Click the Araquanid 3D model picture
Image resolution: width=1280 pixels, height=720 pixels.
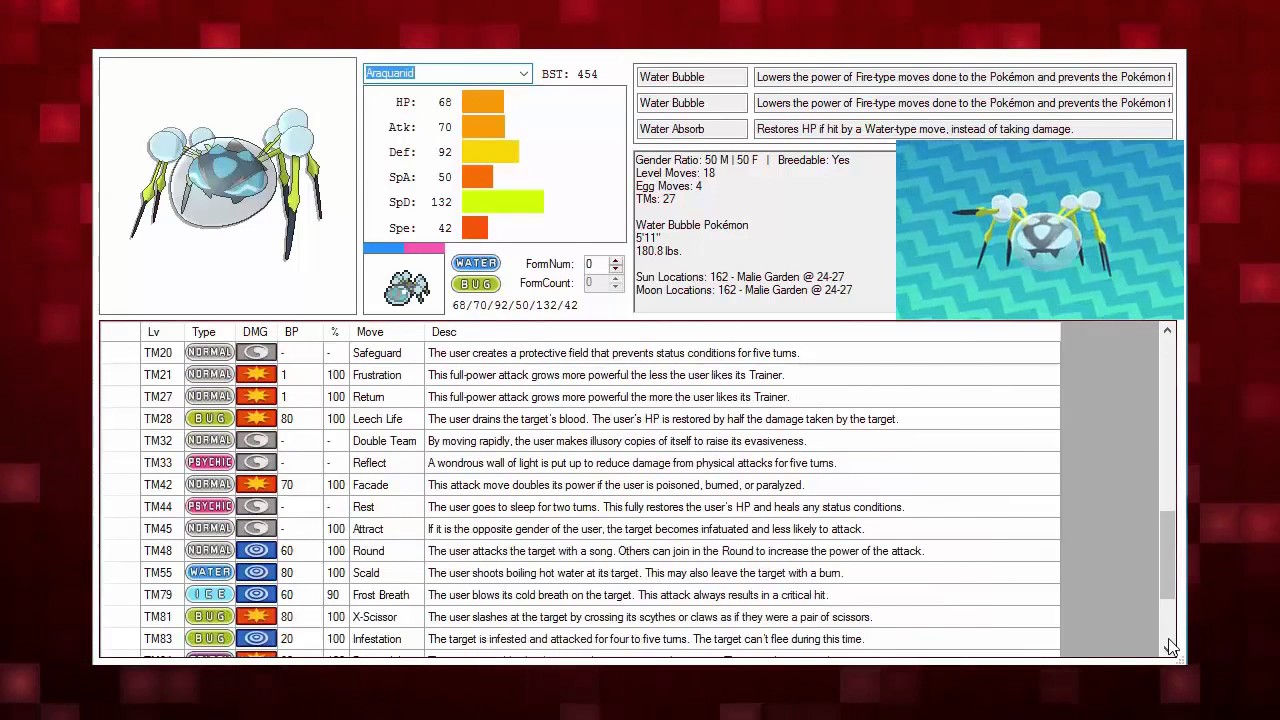pos(1039,229)
